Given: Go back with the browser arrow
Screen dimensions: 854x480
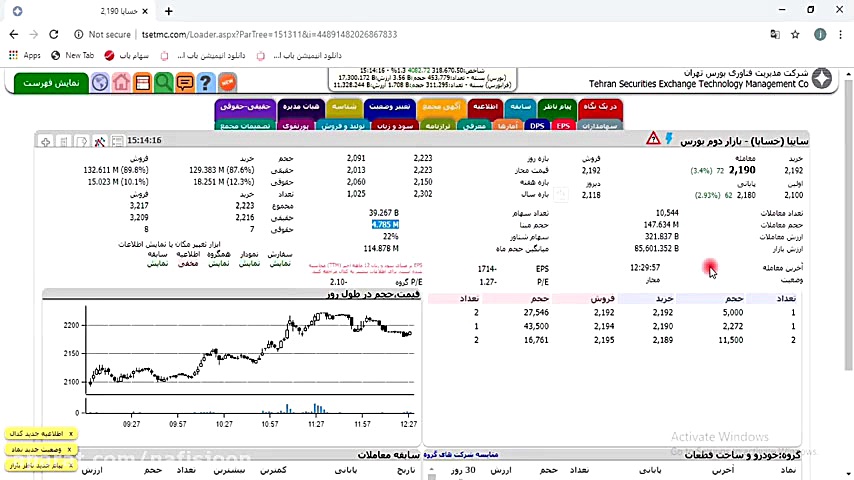Looking at the screenshot, I should (x=14, y=34).
